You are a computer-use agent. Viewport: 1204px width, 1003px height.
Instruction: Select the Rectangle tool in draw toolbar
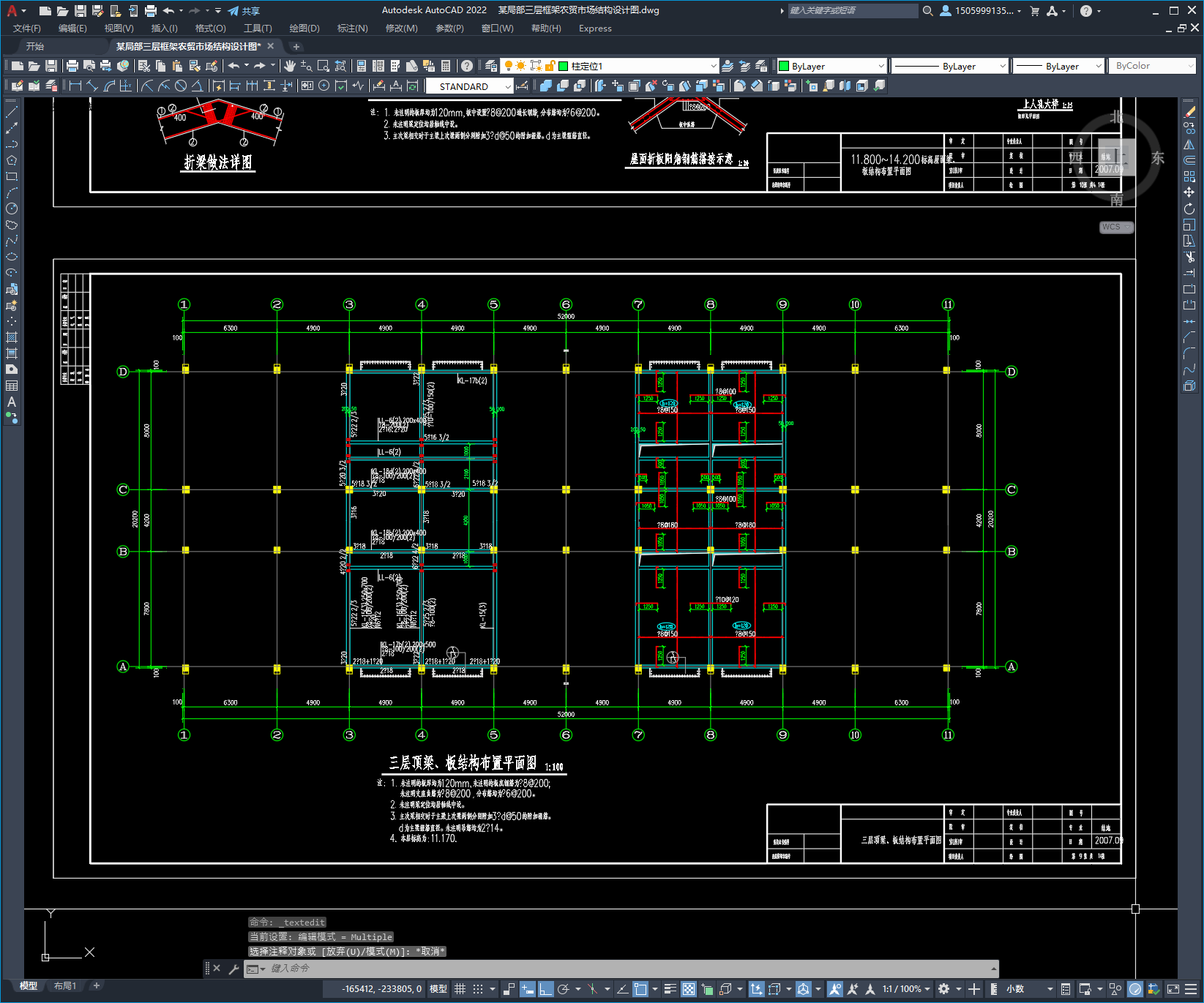pyautogui.click(x=12, y=176)
